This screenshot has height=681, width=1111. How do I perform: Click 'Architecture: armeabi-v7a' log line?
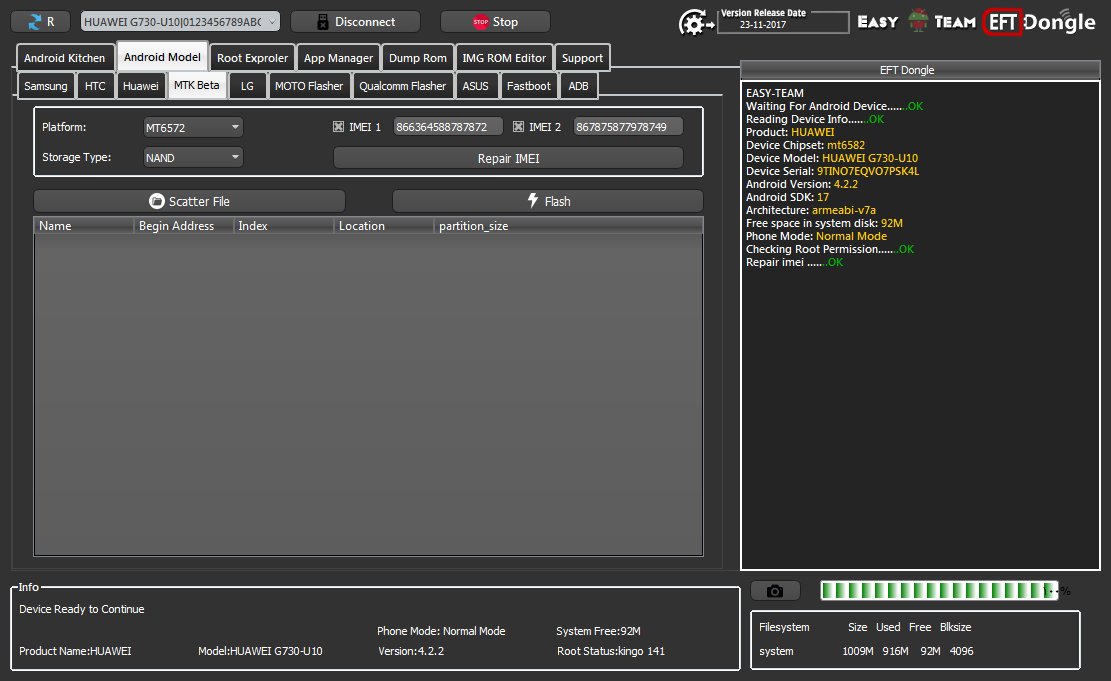(811, 210)
